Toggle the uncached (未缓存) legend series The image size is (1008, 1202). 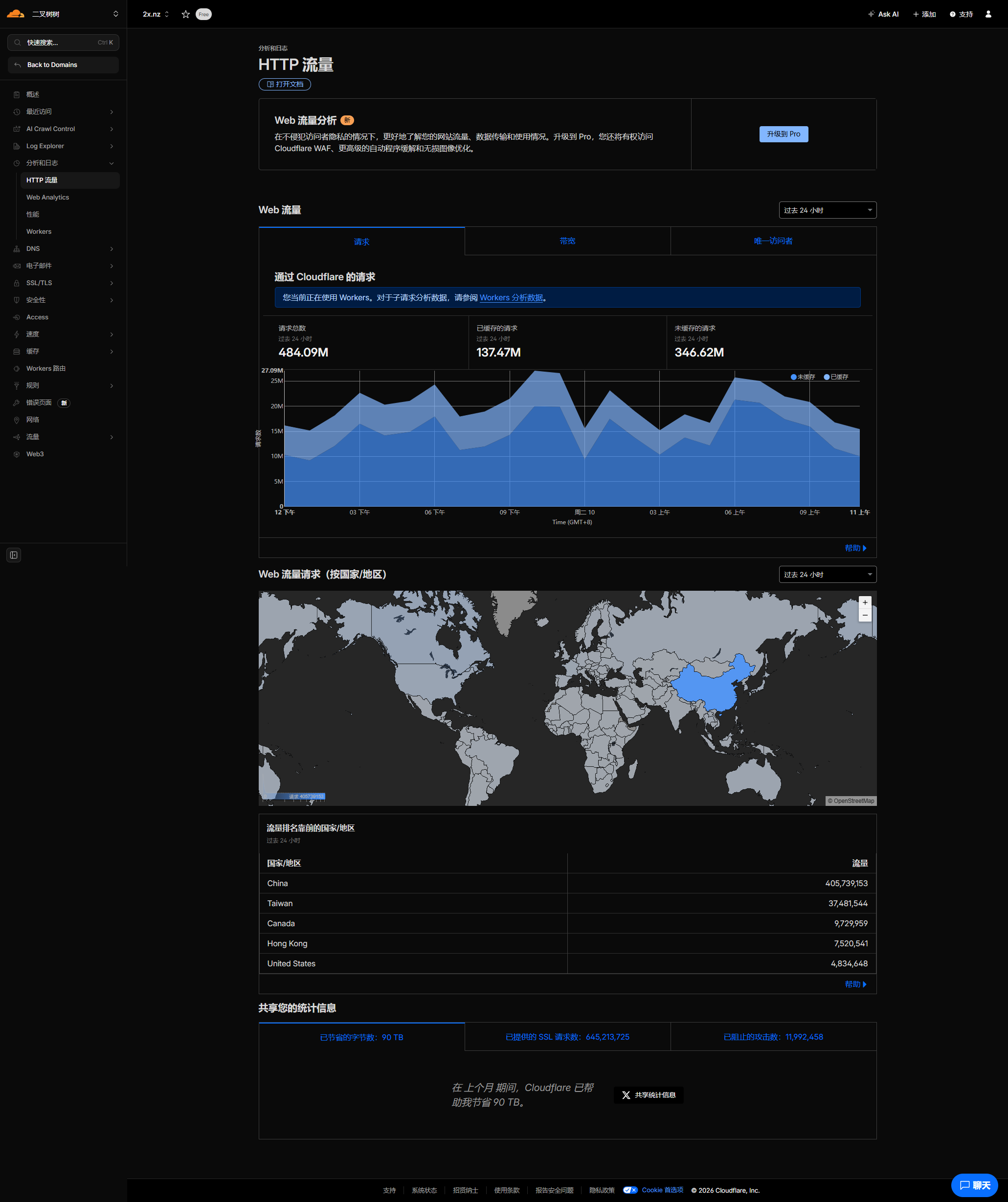[803, 377]
